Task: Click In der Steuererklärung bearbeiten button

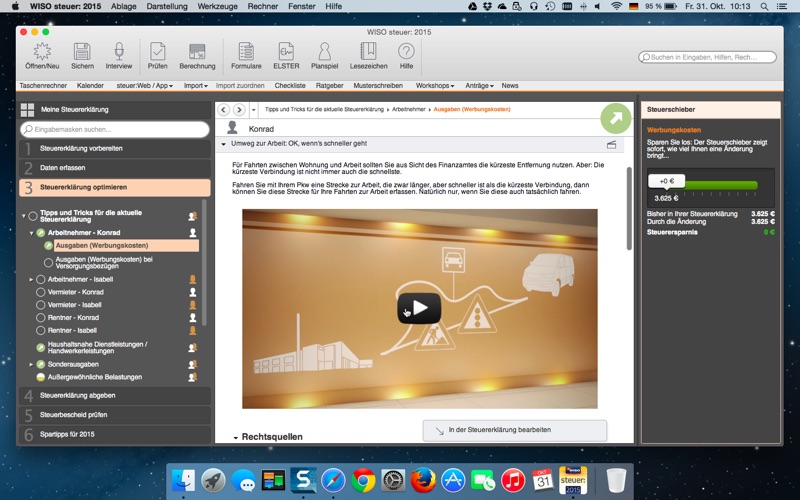Action: point(515,430)
